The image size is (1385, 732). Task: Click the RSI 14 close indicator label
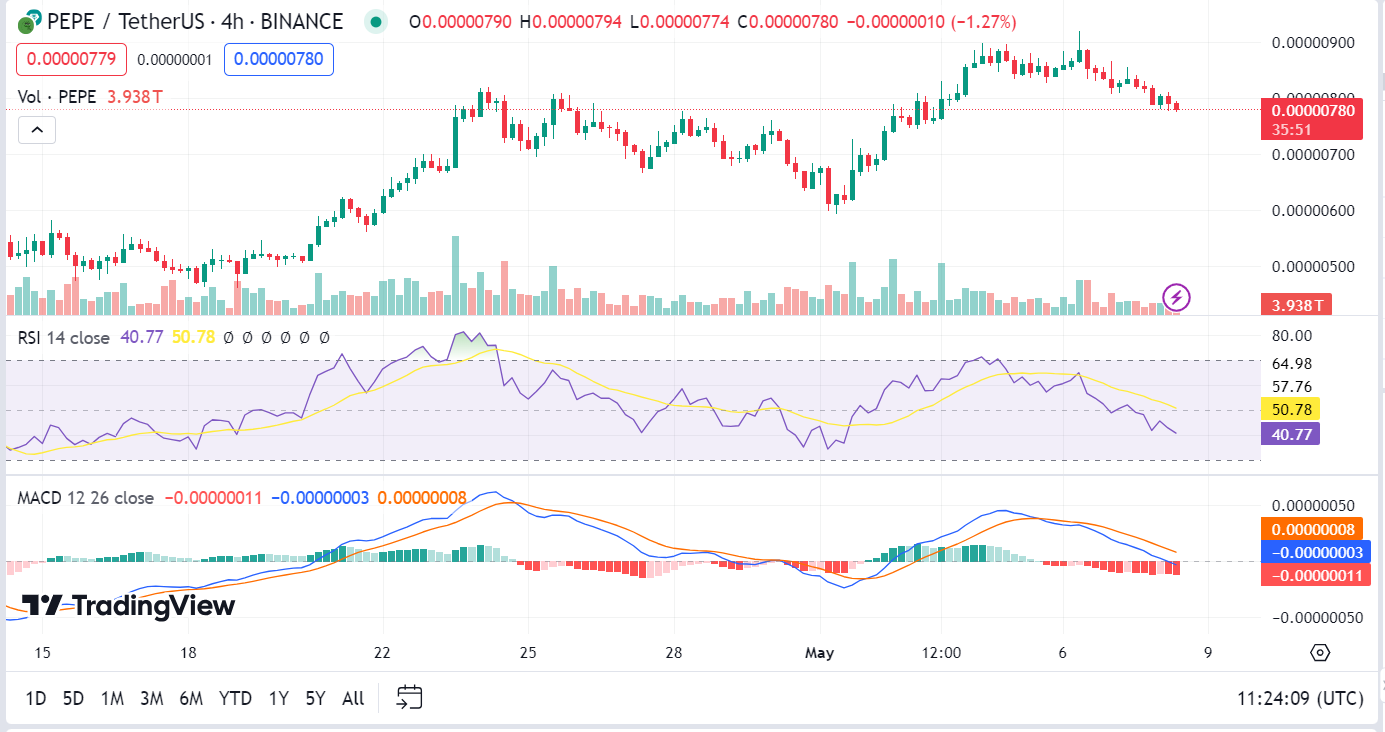pos(64,338)
